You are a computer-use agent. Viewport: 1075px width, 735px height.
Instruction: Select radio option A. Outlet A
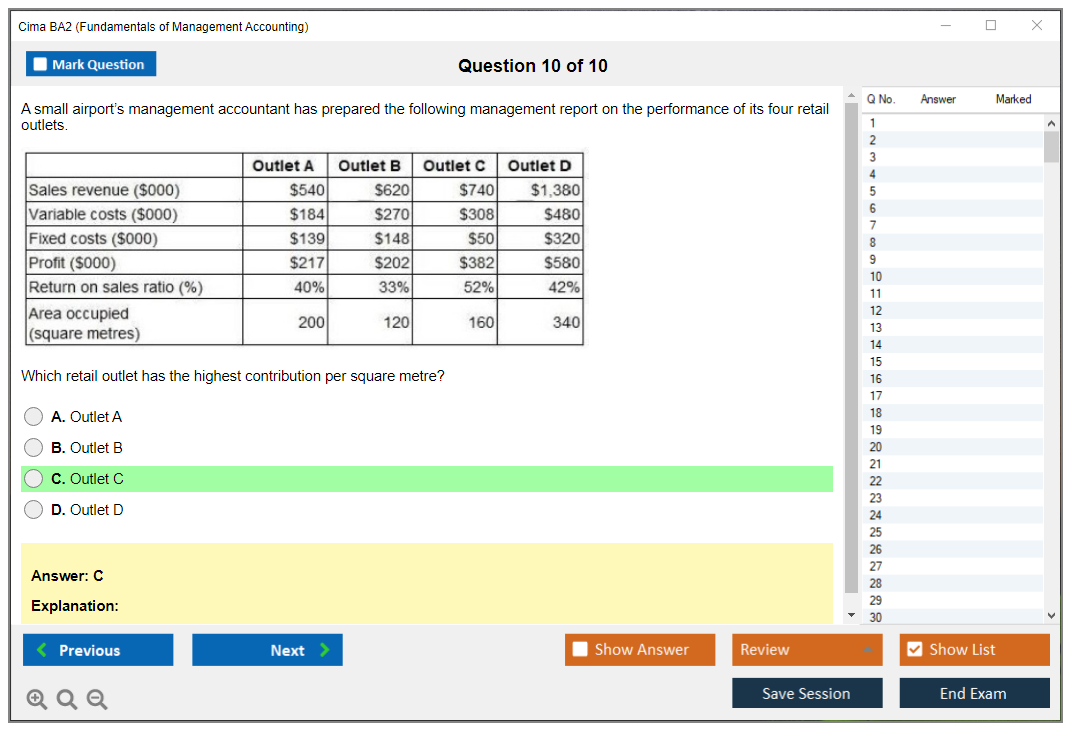[34, 417]
